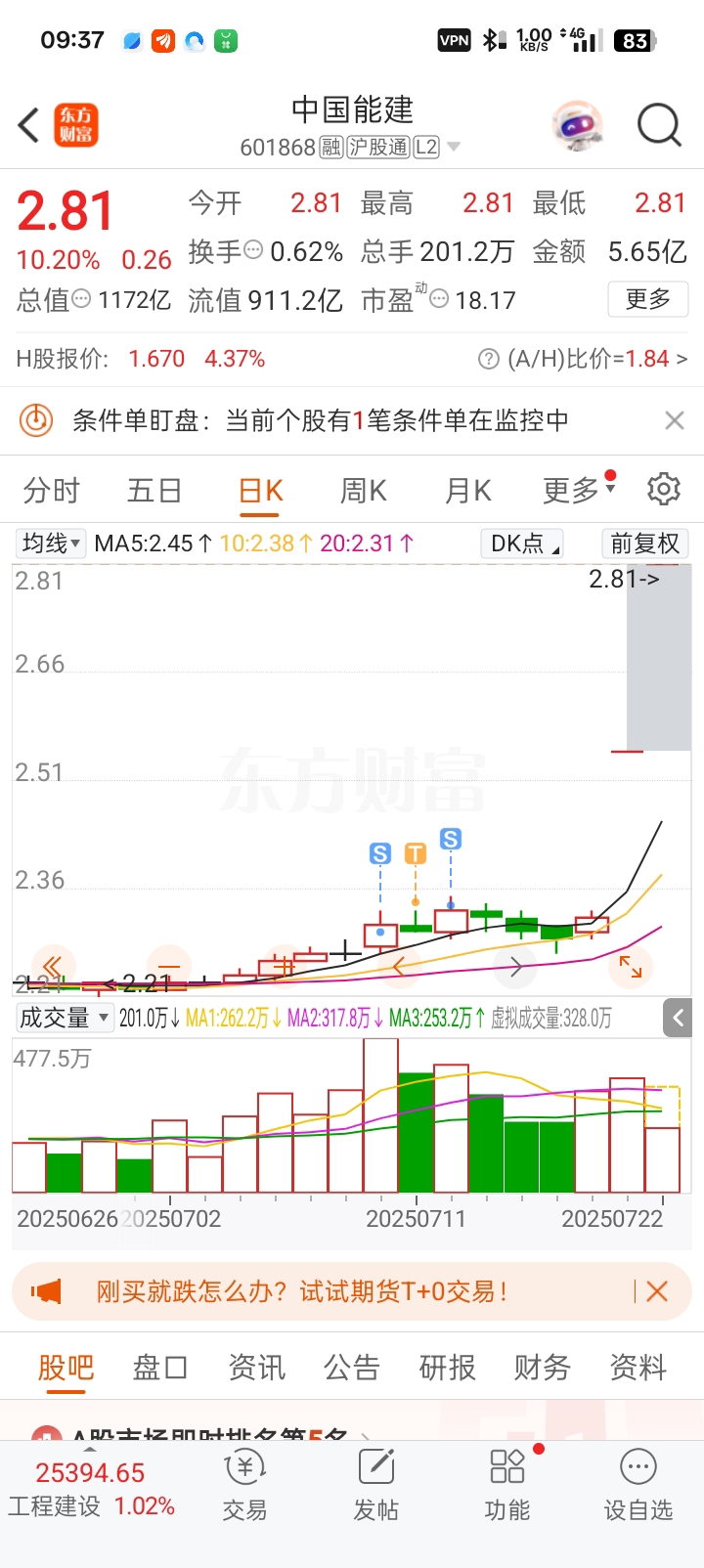Tap the 条件单盯盘 clock icon
This screenshot has width=704, height=1568.
pos(36,420)
